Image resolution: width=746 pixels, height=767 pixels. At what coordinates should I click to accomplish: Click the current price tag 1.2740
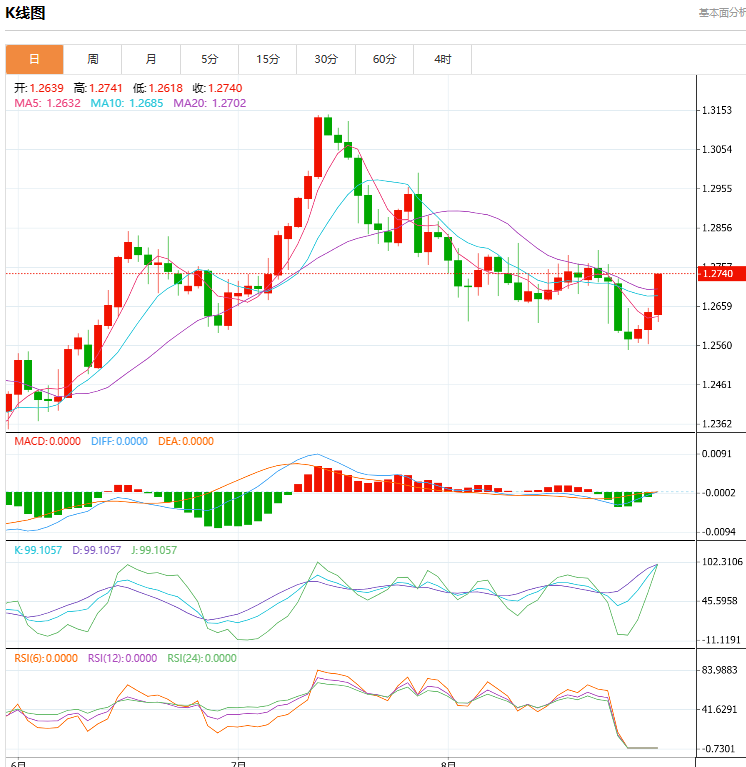tap(721, 273)
